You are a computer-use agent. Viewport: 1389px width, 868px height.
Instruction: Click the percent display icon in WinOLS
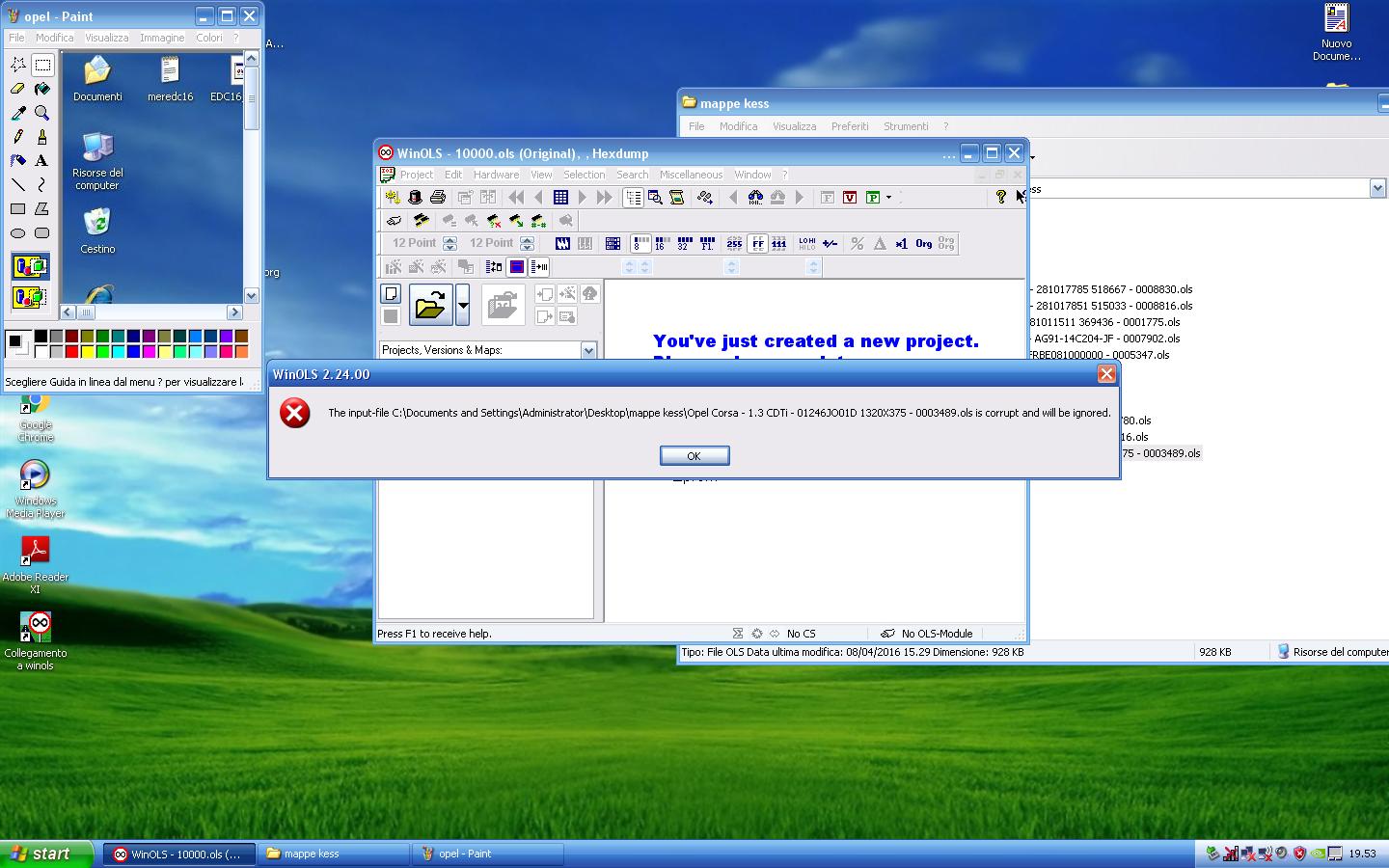[x=857, y=244]
